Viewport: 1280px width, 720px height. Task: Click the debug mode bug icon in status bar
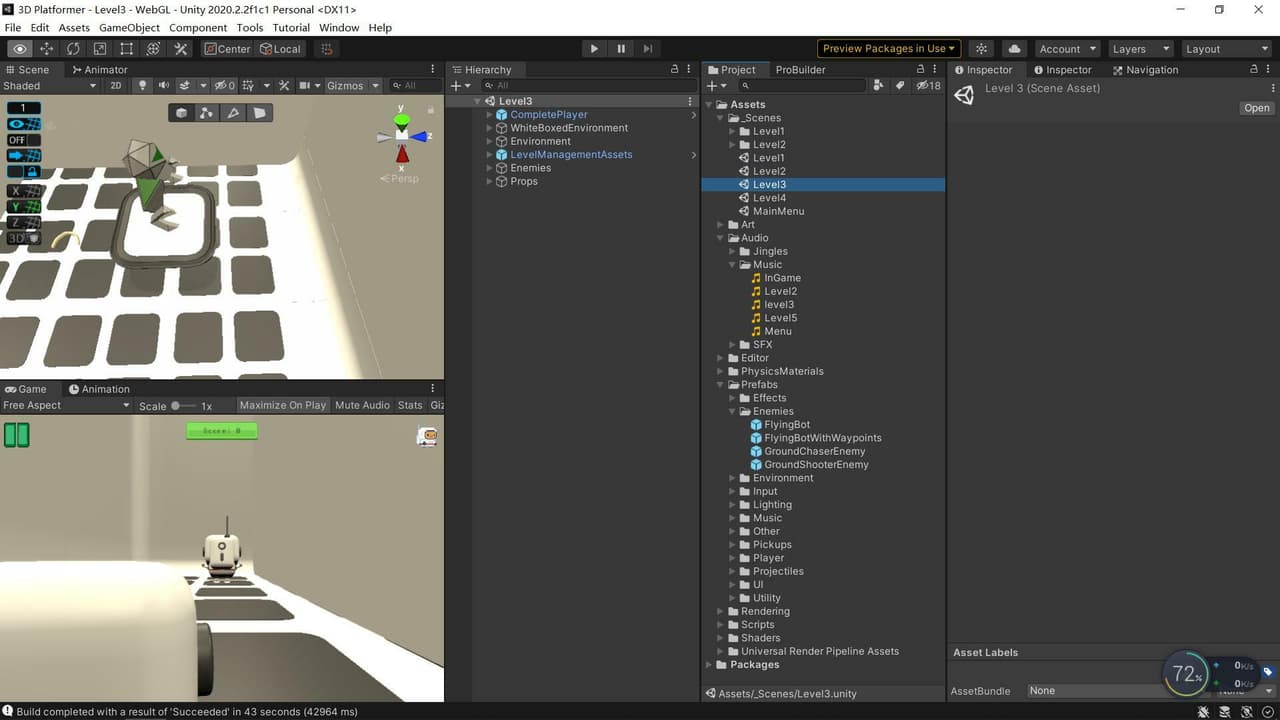tap(1204, 712)
